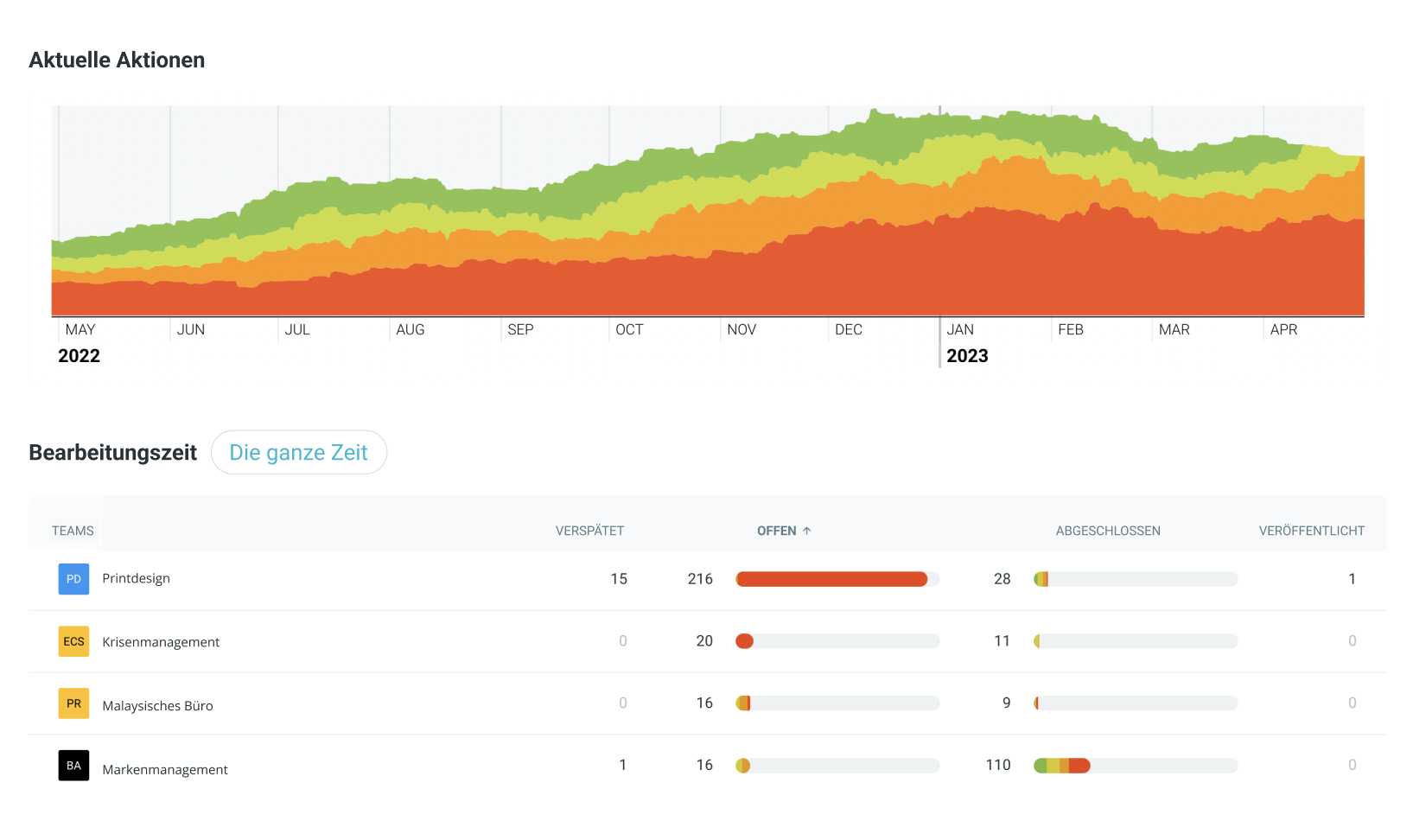
Task: Open the Krisenmanagement ECS team badge
Action: (73, 641)
